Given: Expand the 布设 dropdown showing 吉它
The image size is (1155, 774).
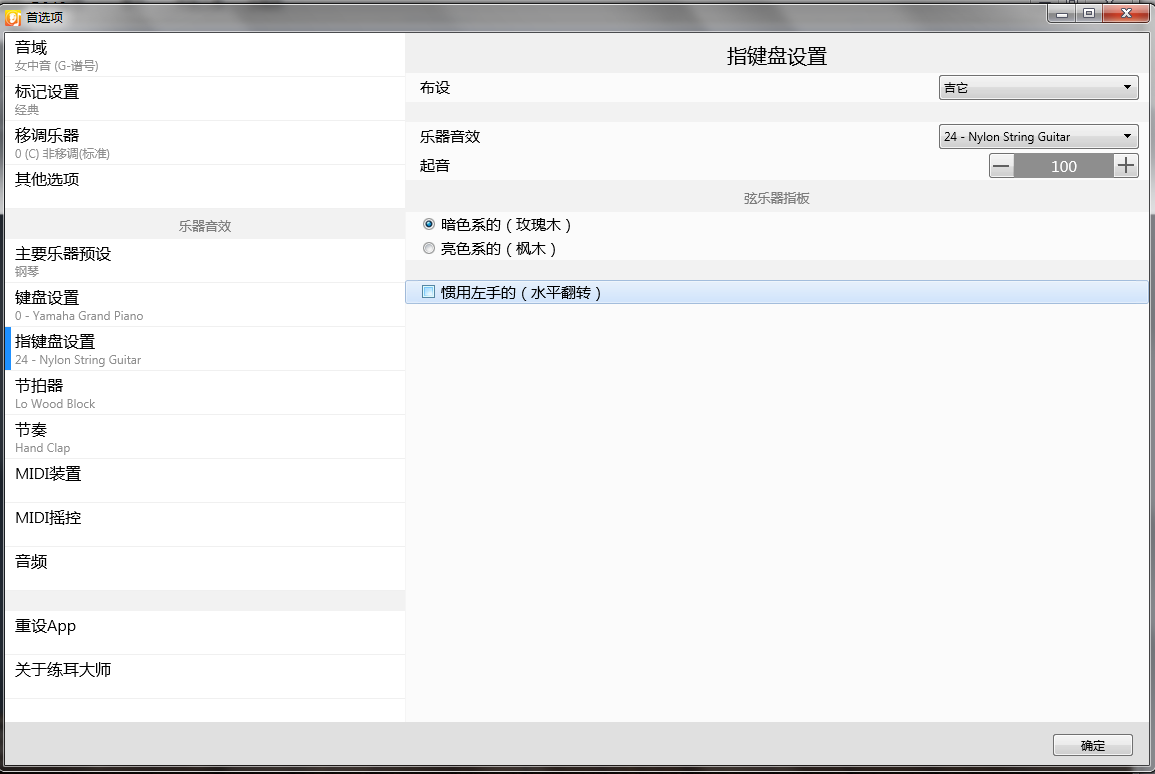Looking at the screenshot, I should [1039, 88].
